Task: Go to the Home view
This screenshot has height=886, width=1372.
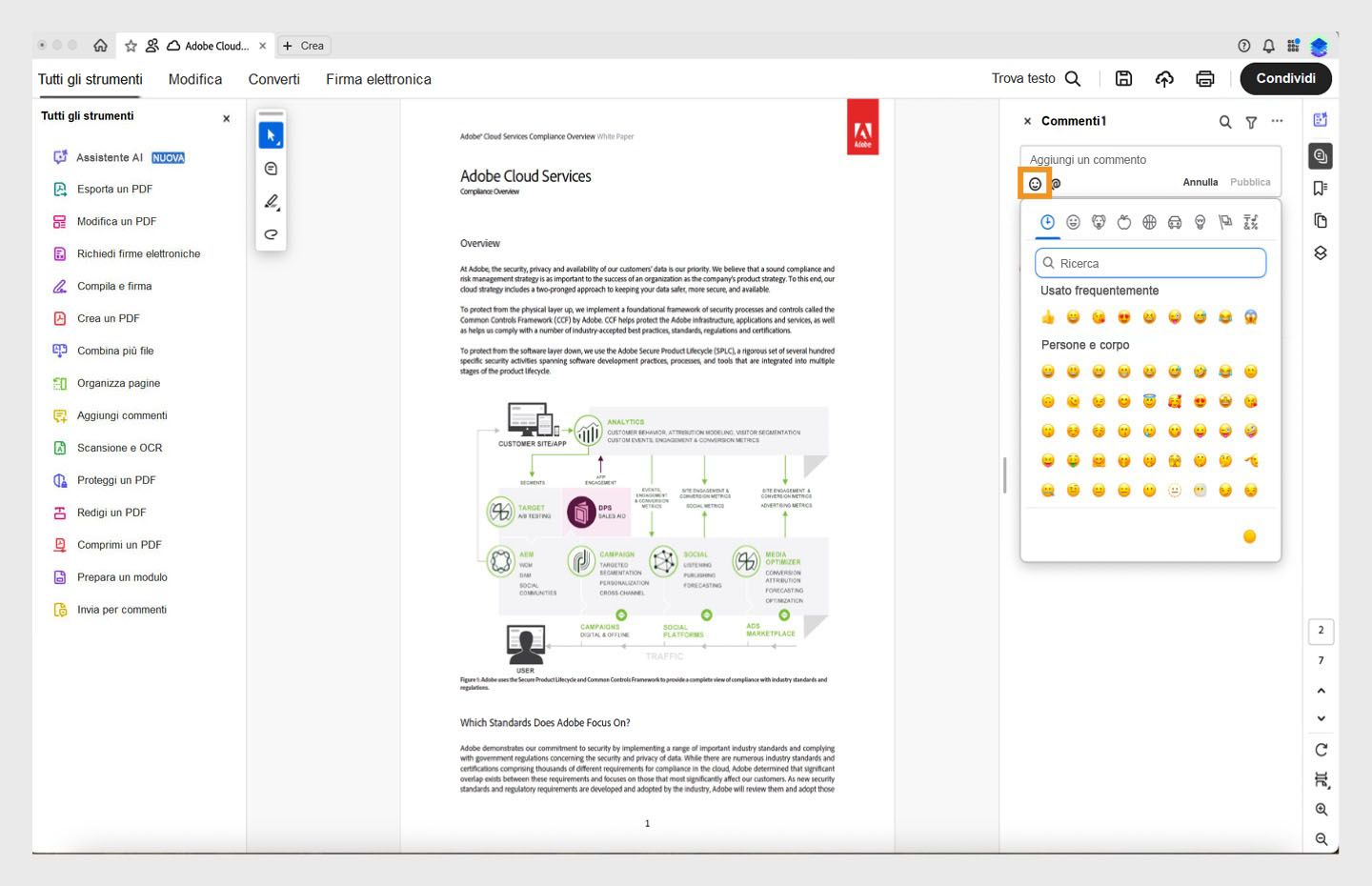Action: (x=100, y=46)
